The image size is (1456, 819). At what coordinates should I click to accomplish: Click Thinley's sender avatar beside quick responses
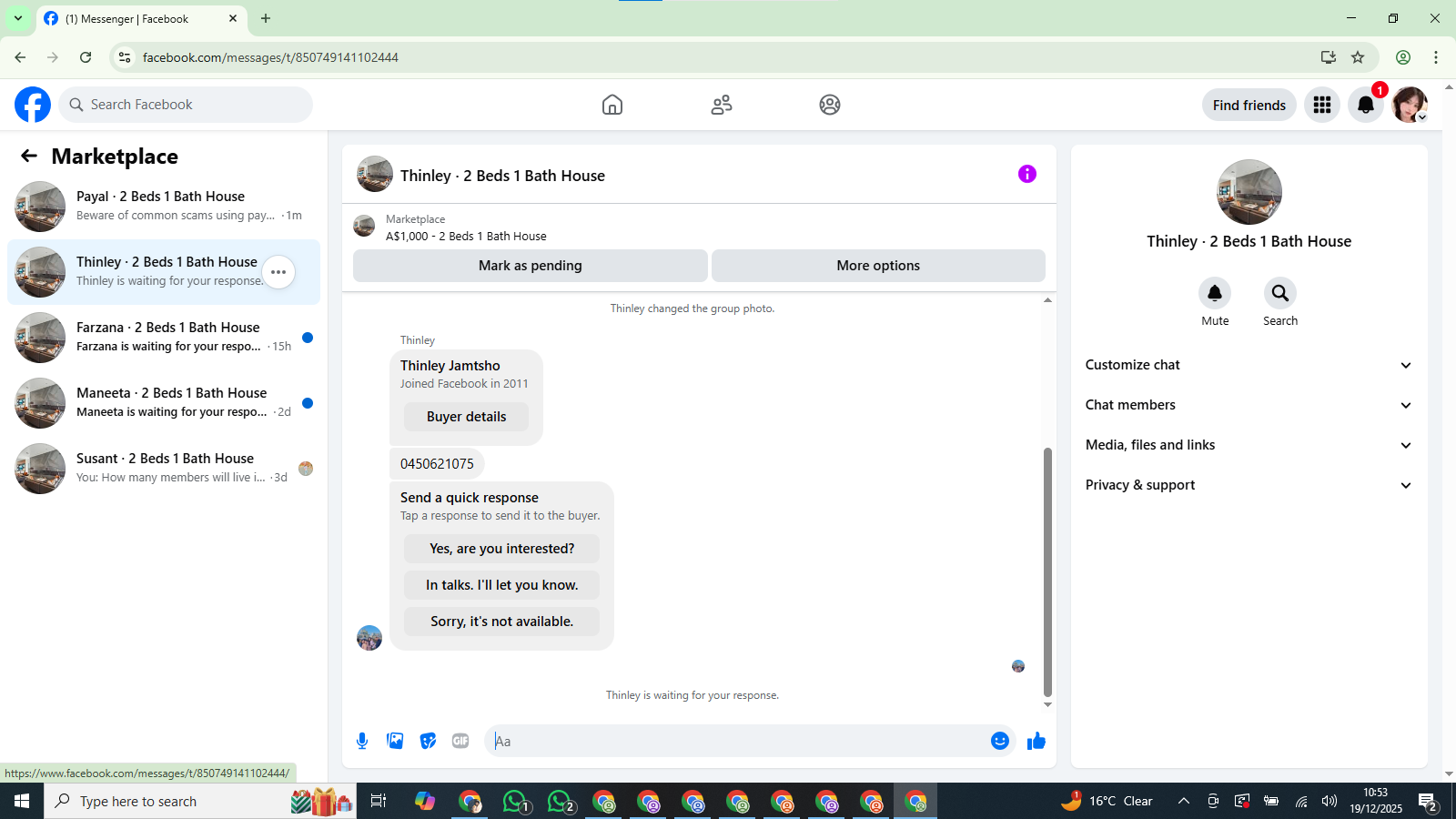[369, 638]
